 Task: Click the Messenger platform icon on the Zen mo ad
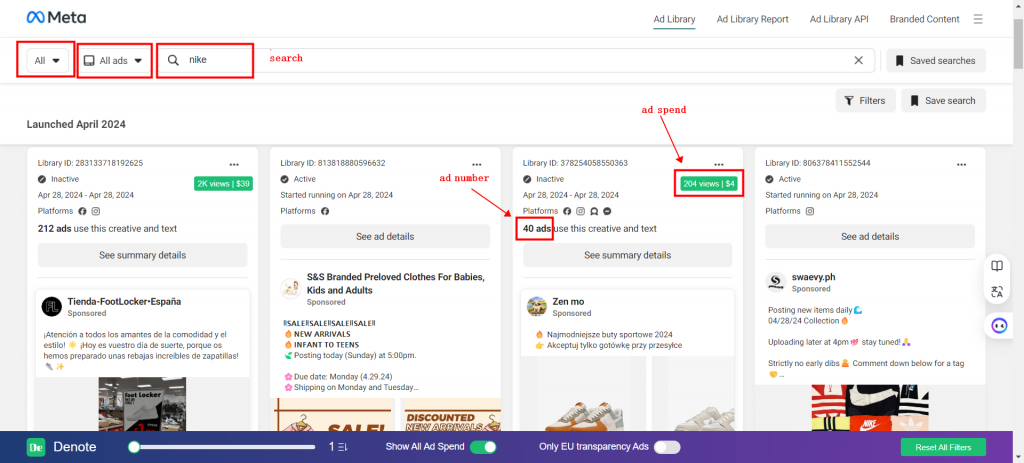click(x=607, y=211)
